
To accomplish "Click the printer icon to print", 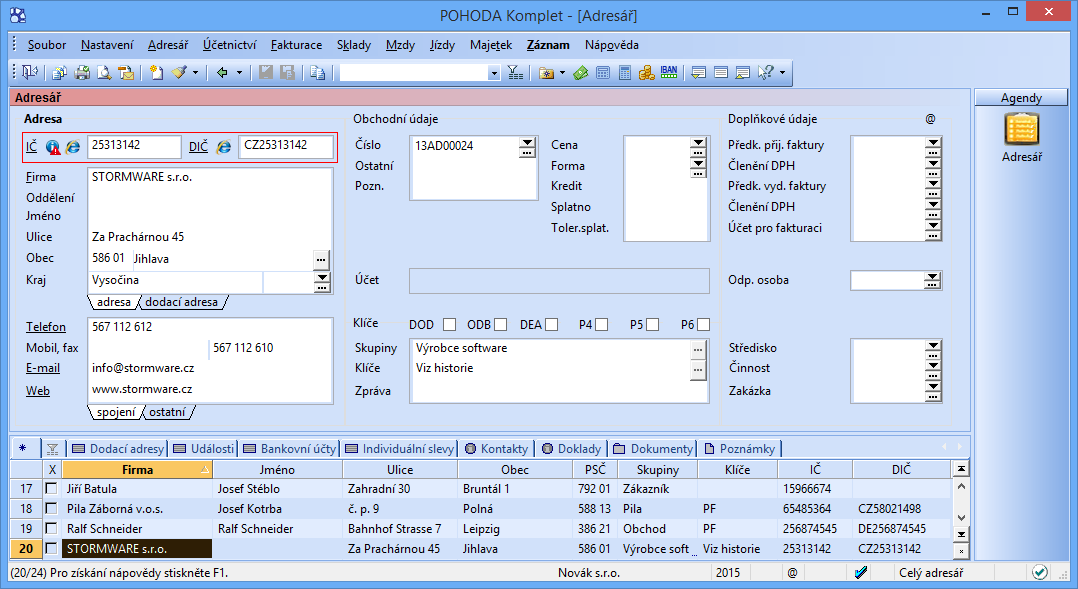I will tap(82, 72).
